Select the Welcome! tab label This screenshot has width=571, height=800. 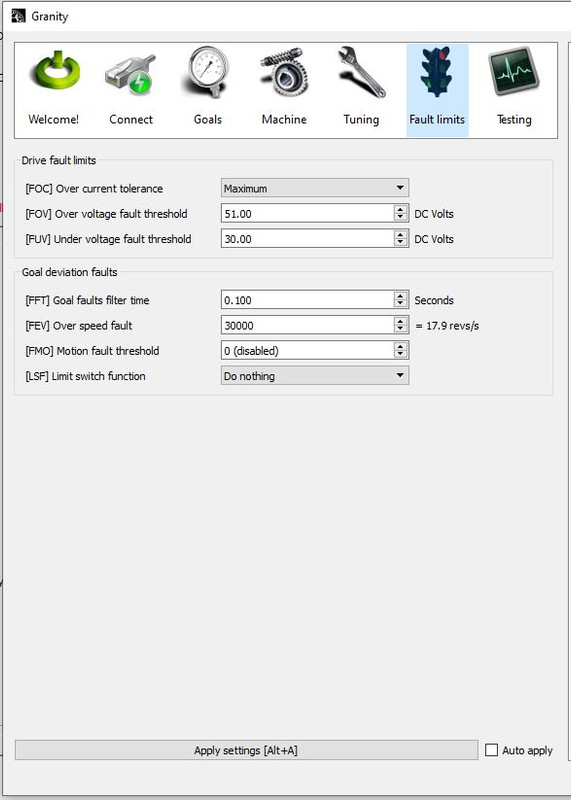point(54,119)
